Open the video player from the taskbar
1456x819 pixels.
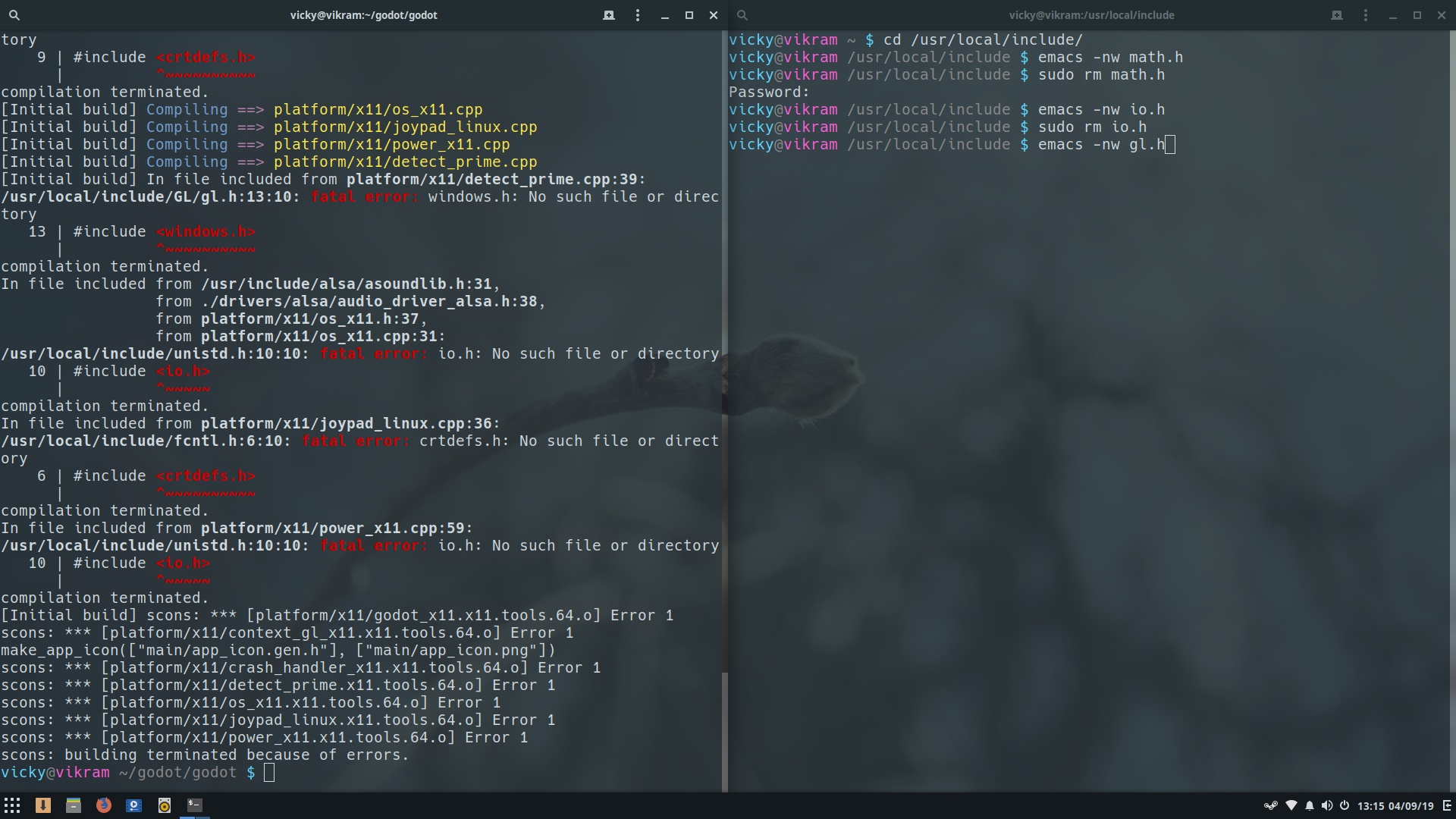134,805
